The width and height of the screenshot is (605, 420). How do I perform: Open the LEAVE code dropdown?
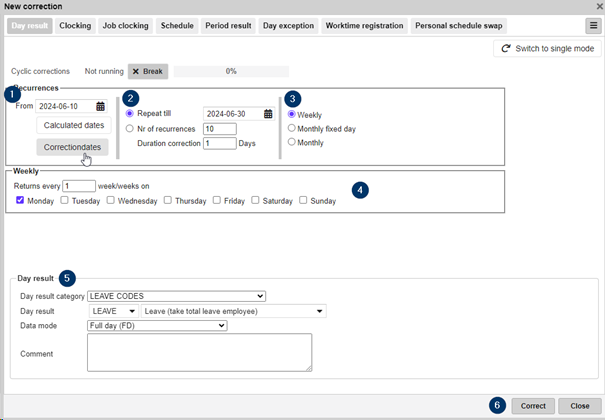coord(113,311)
